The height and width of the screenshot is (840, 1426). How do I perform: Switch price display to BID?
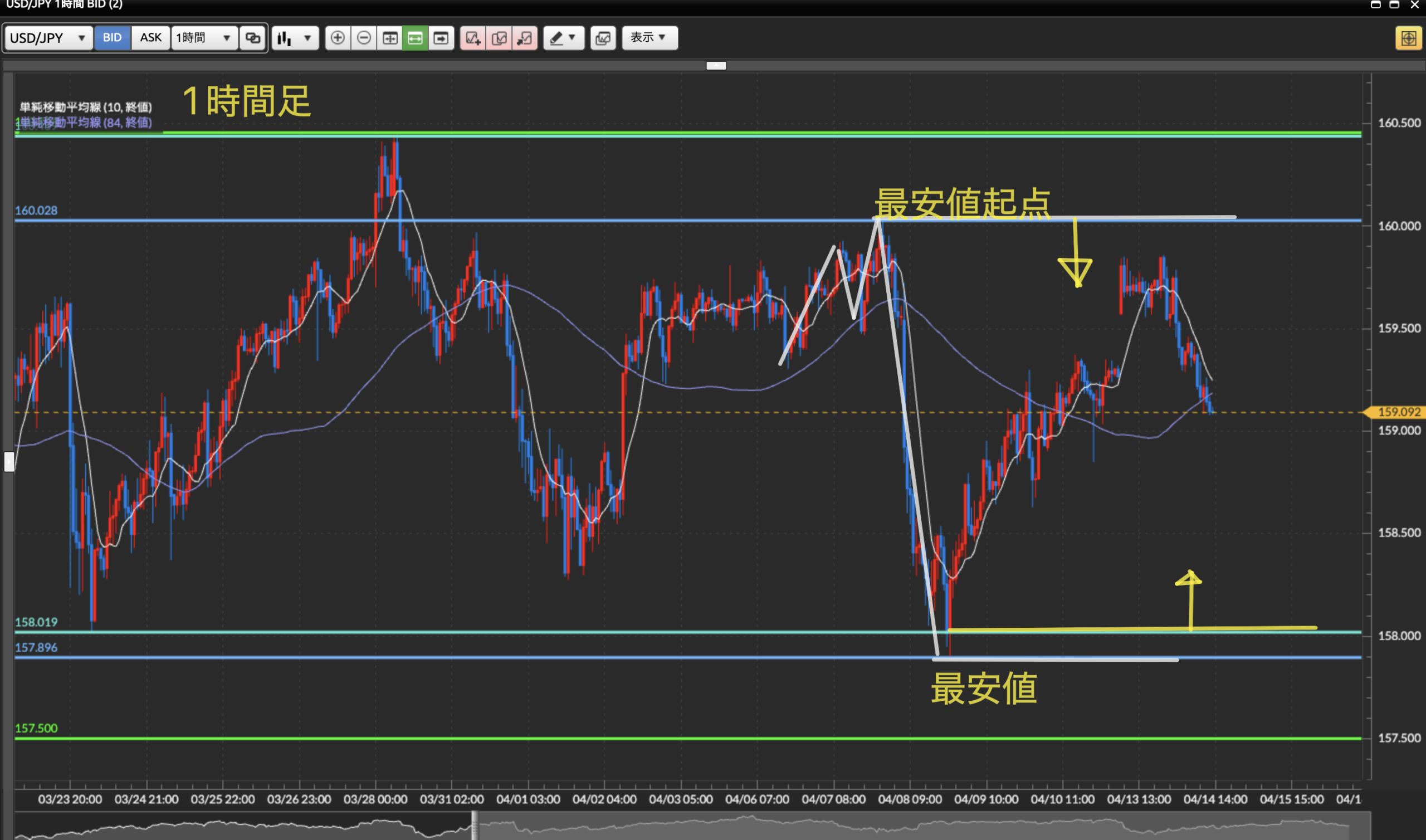[x=112, y=38]
